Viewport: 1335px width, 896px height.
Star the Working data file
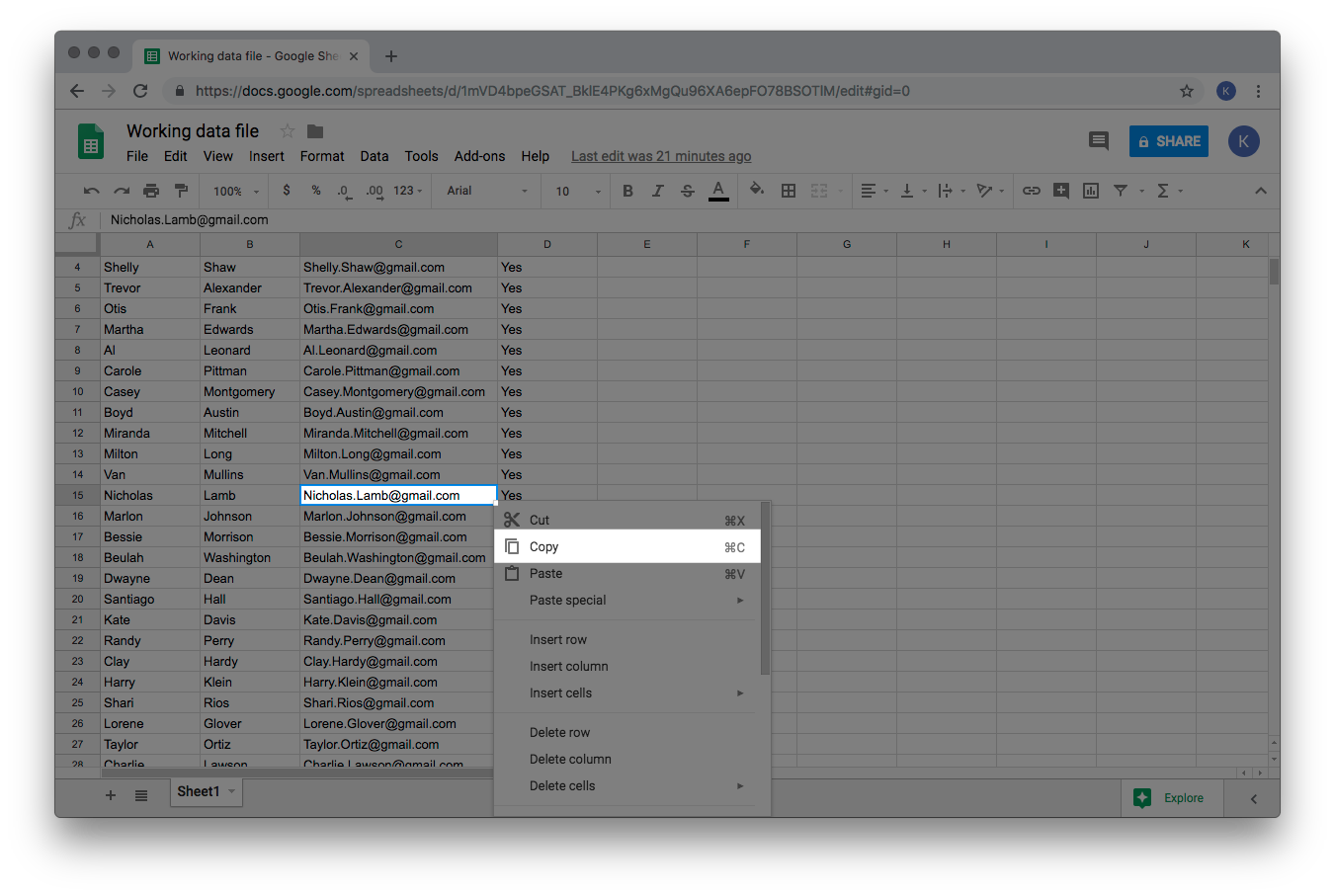pos(288,131)
